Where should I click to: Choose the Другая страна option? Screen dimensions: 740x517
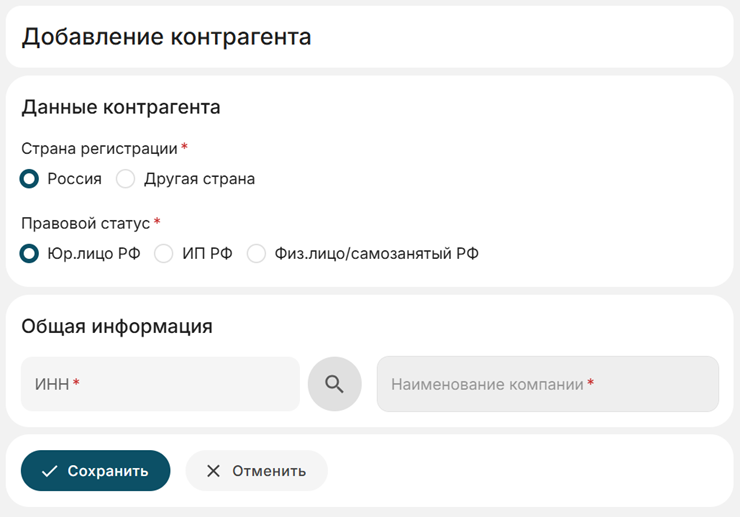pos(126,179)
